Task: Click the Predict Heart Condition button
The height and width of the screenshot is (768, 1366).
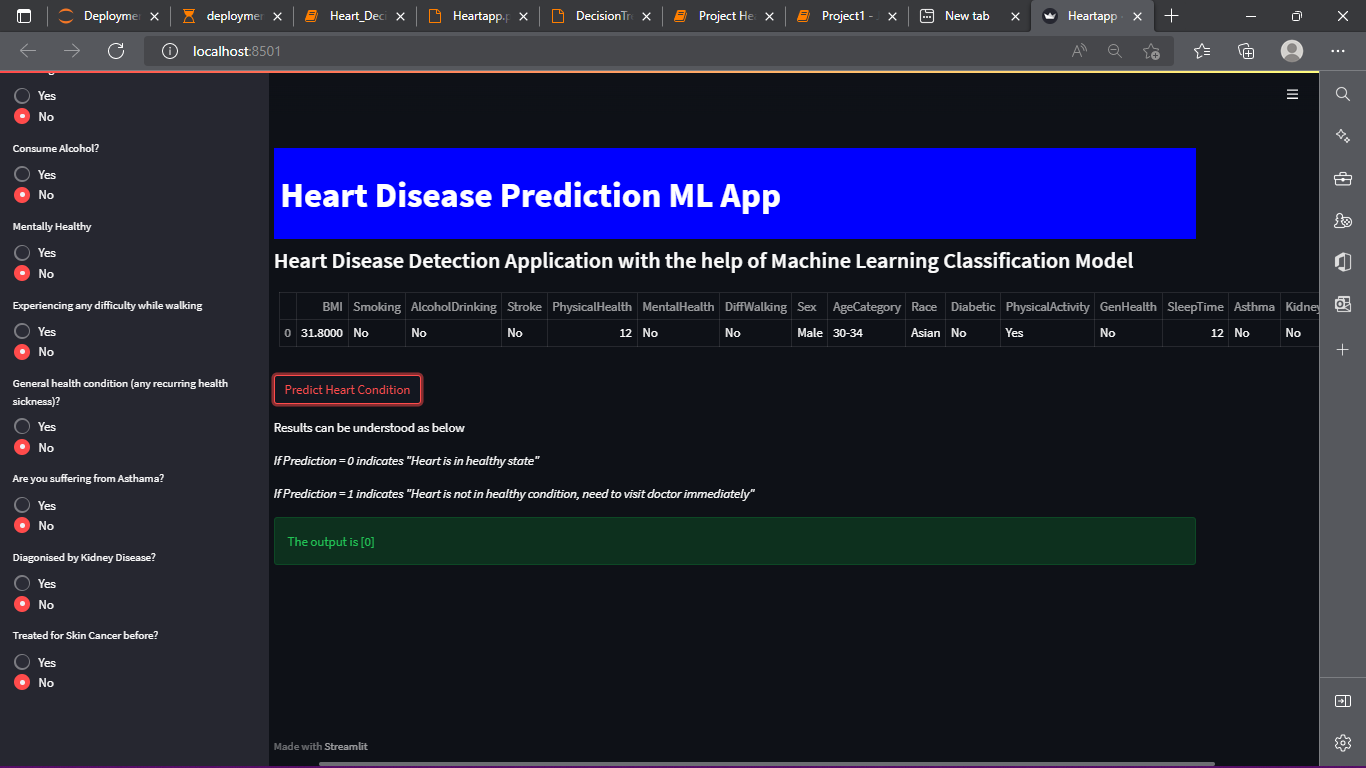Action: pyautogui.click(x=347, y=390)
